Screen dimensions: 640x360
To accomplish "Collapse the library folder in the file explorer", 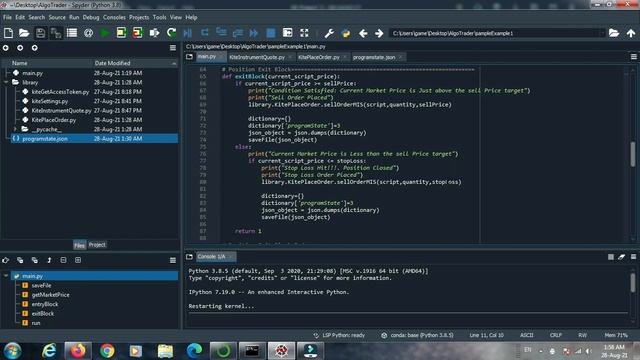I will click(x=6, y=82).
